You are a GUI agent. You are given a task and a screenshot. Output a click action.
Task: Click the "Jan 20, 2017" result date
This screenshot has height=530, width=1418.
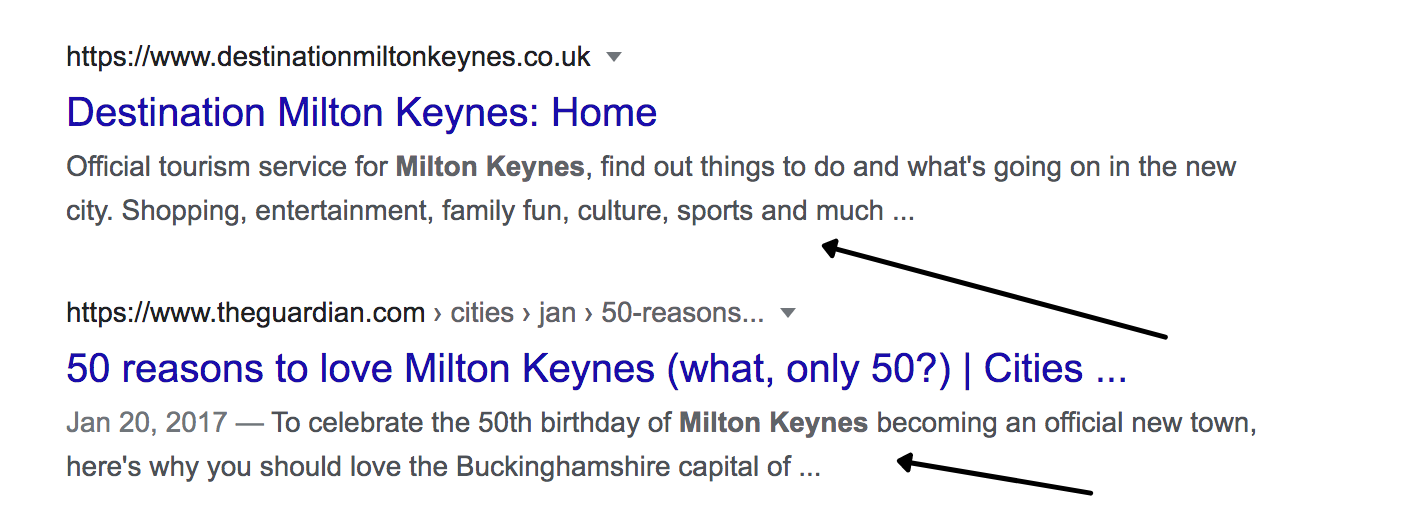coord(146,423)
